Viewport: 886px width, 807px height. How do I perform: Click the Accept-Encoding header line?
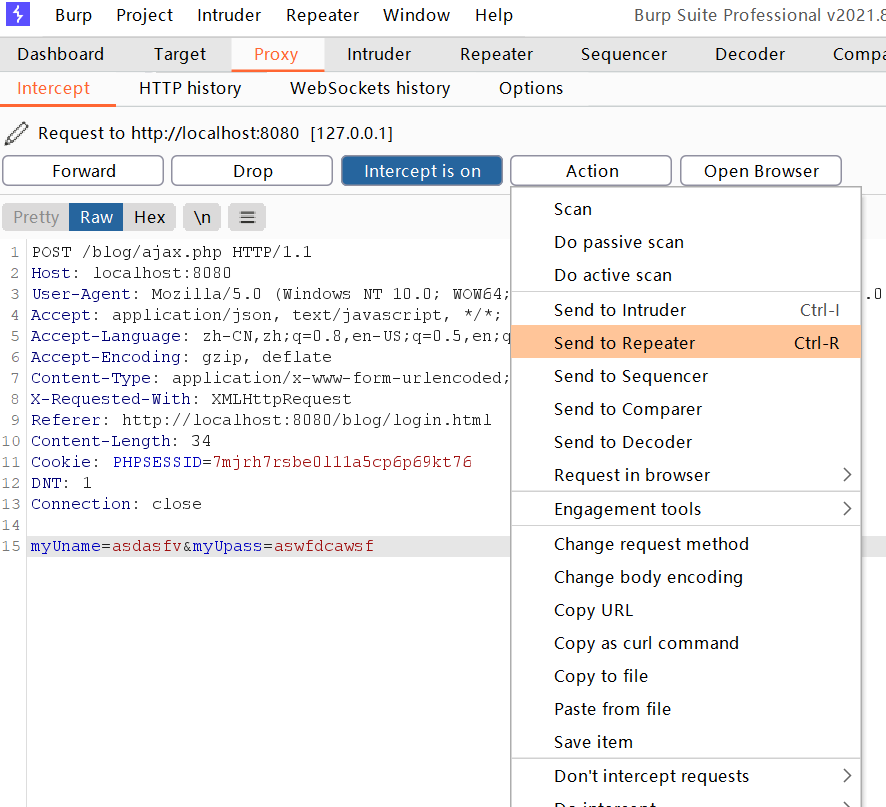pos(181,357)
